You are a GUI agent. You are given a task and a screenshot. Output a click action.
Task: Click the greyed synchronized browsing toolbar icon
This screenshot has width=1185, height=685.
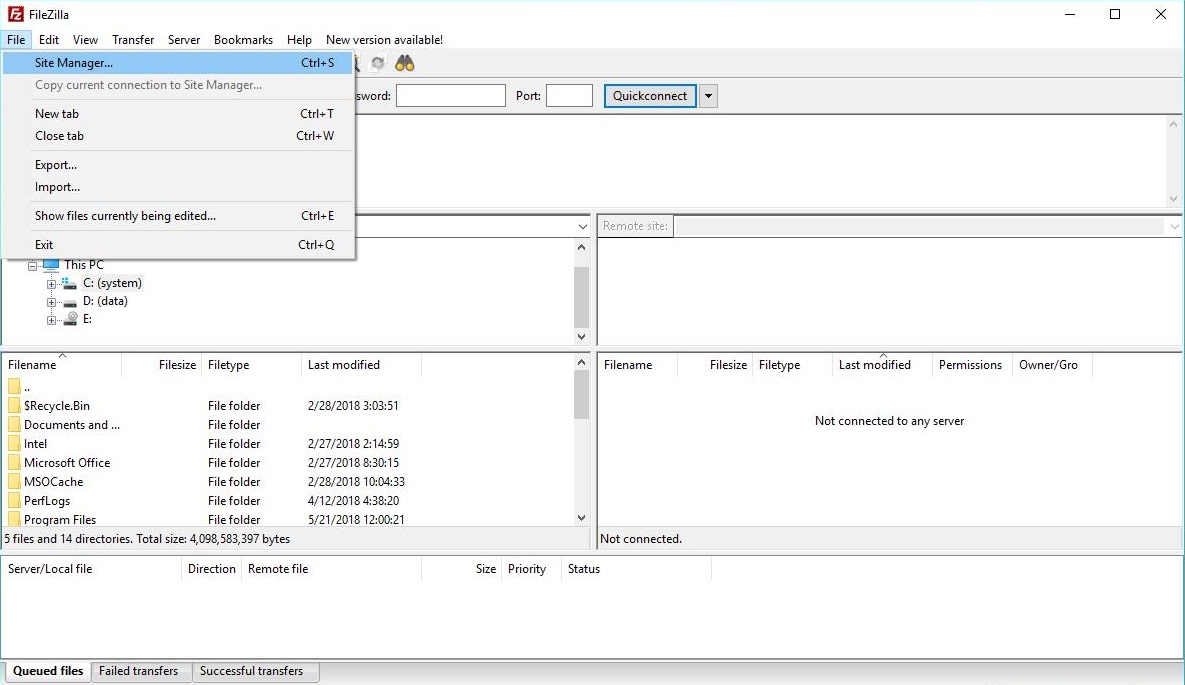point(378,64)
